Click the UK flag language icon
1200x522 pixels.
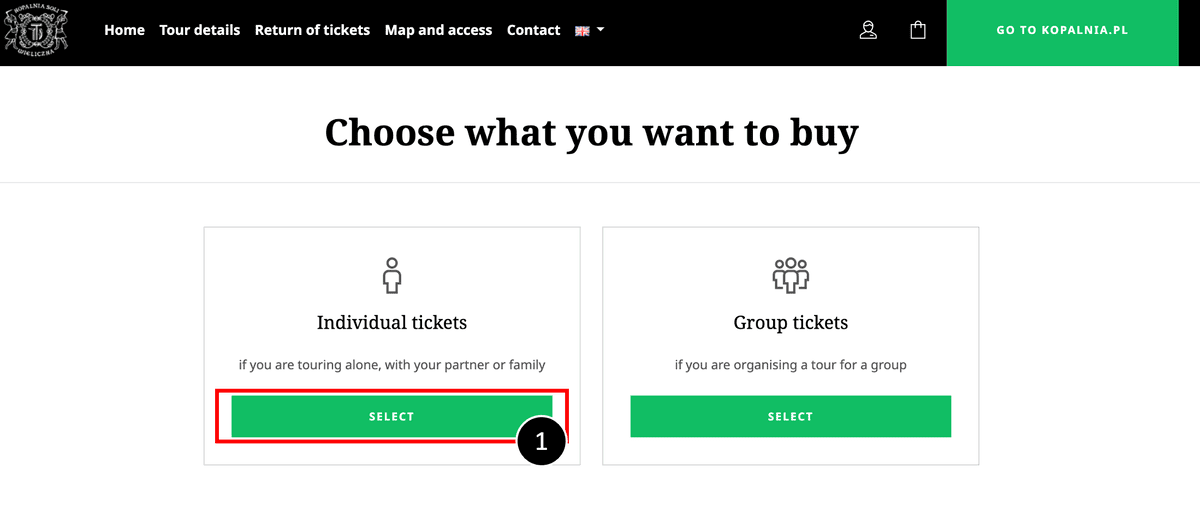tap(582, 31)
